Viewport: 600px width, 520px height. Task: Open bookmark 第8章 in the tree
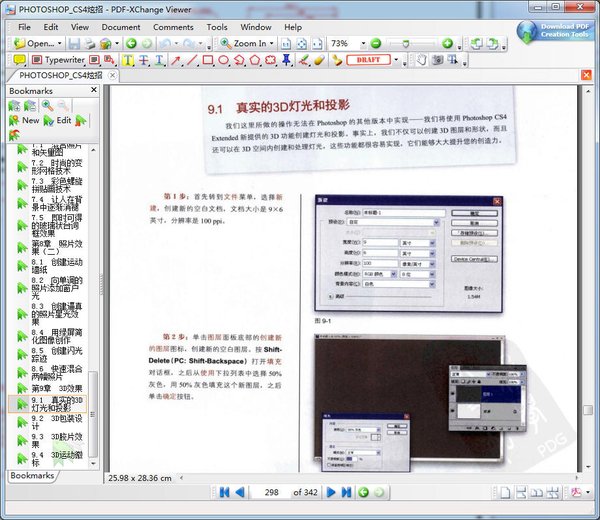(x=56, y=248)
